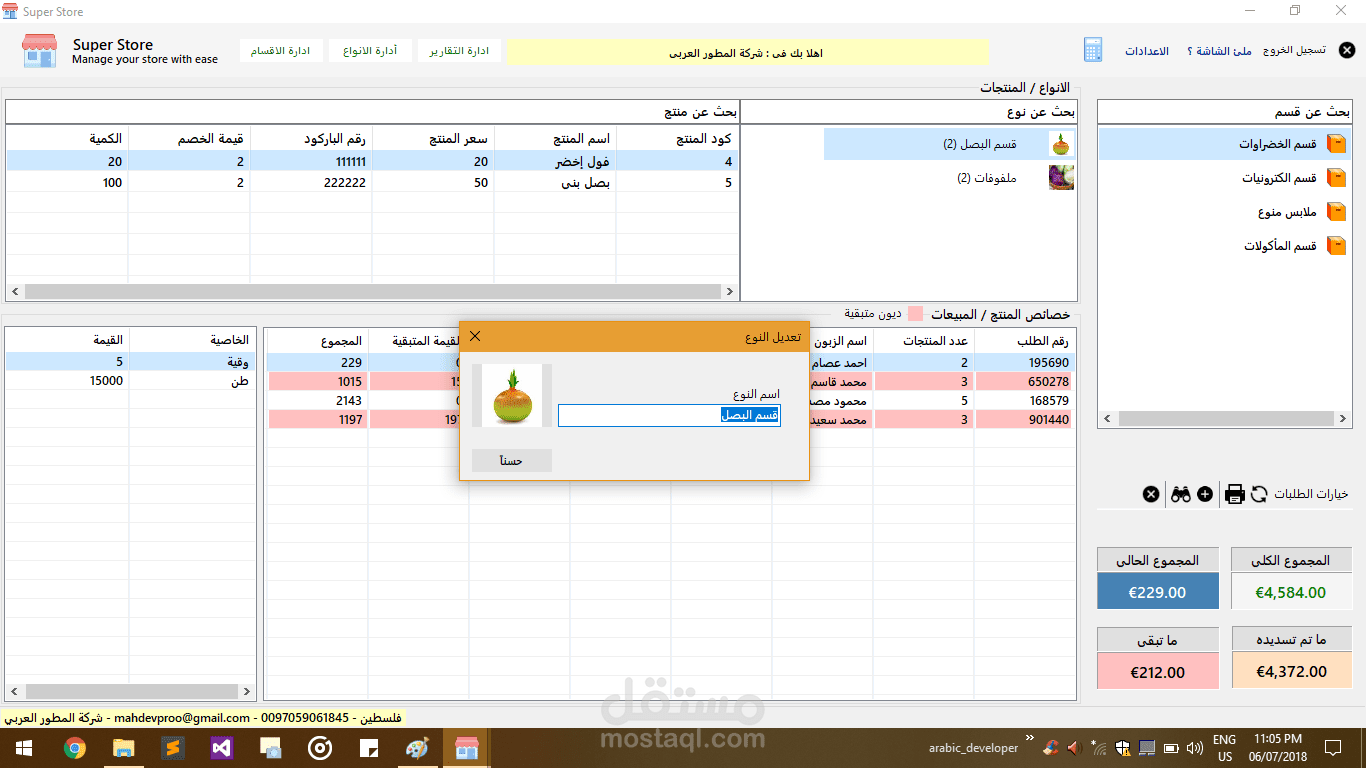Close the تعديل النوع dialog
Image resolution: width=1366 pixels, height=768 pixels.
[x=475, y=336]
